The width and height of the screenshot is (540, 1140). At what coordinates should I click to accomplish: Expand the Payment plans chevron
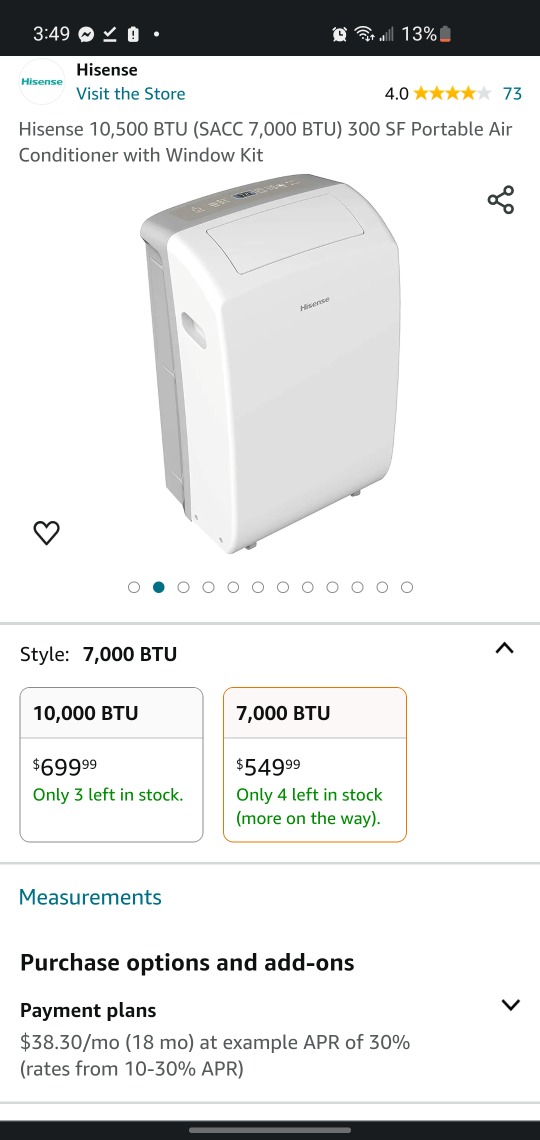(511, 1005)
